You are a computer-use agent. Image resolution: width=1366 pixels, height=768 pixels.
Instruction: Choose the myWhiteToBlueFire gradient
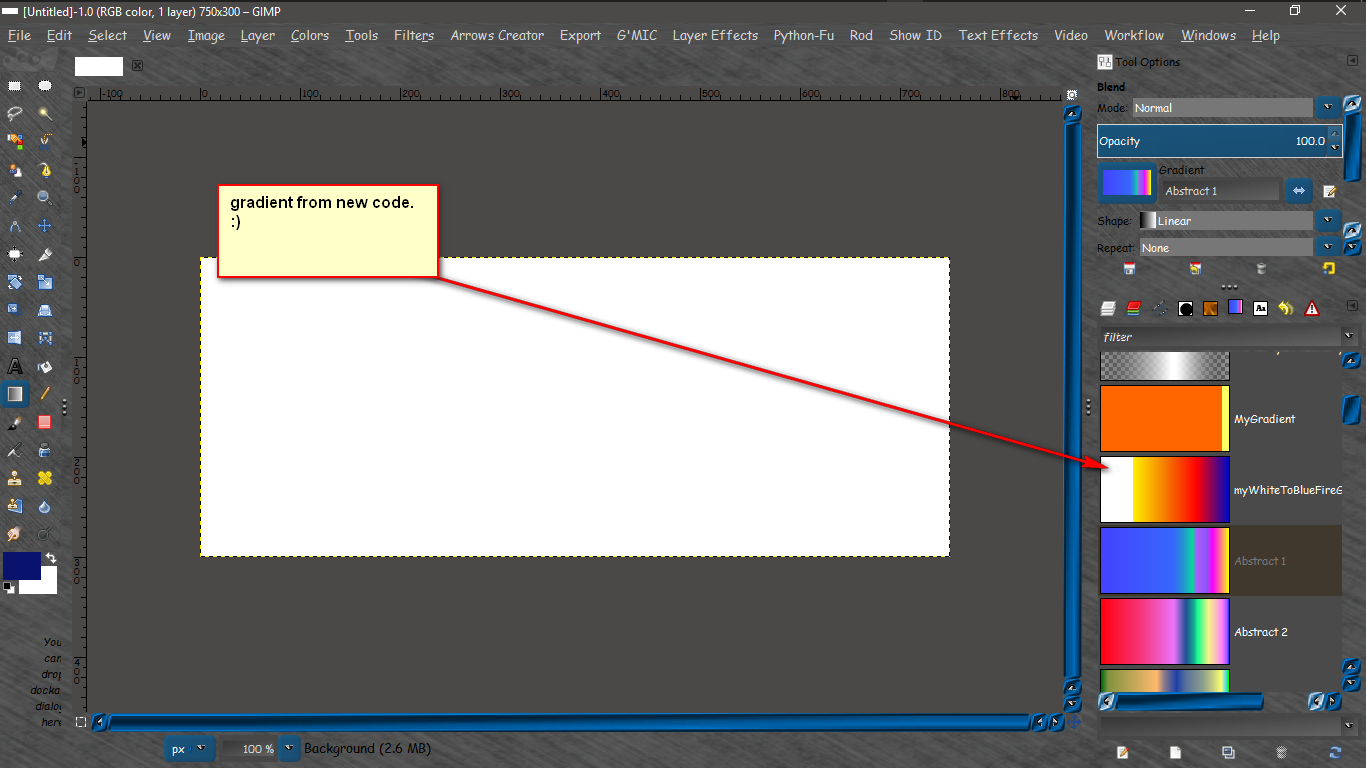click(1220, 490)
